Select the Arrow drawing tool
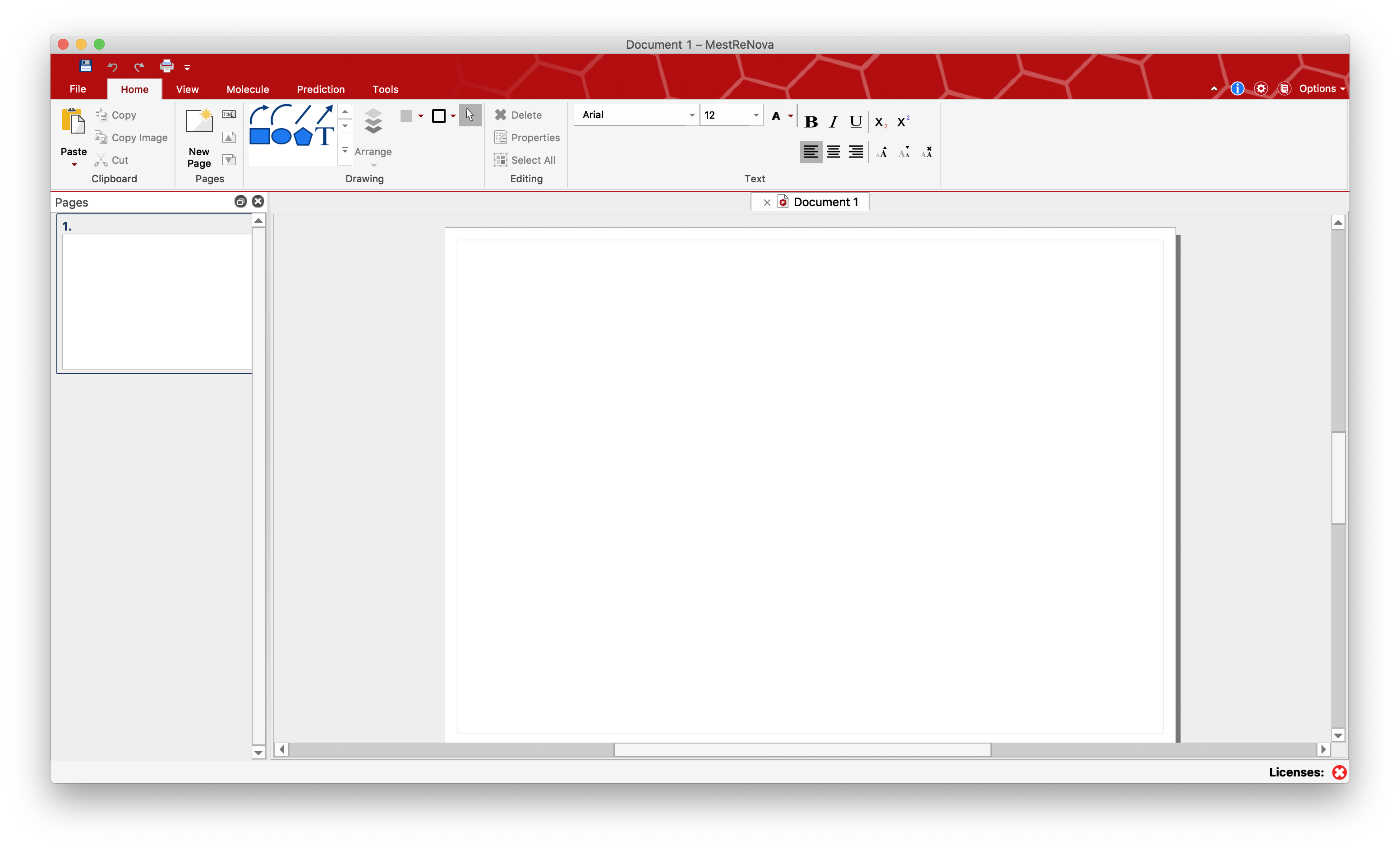This screenshot has height=850, width=1400. (324, 114)
